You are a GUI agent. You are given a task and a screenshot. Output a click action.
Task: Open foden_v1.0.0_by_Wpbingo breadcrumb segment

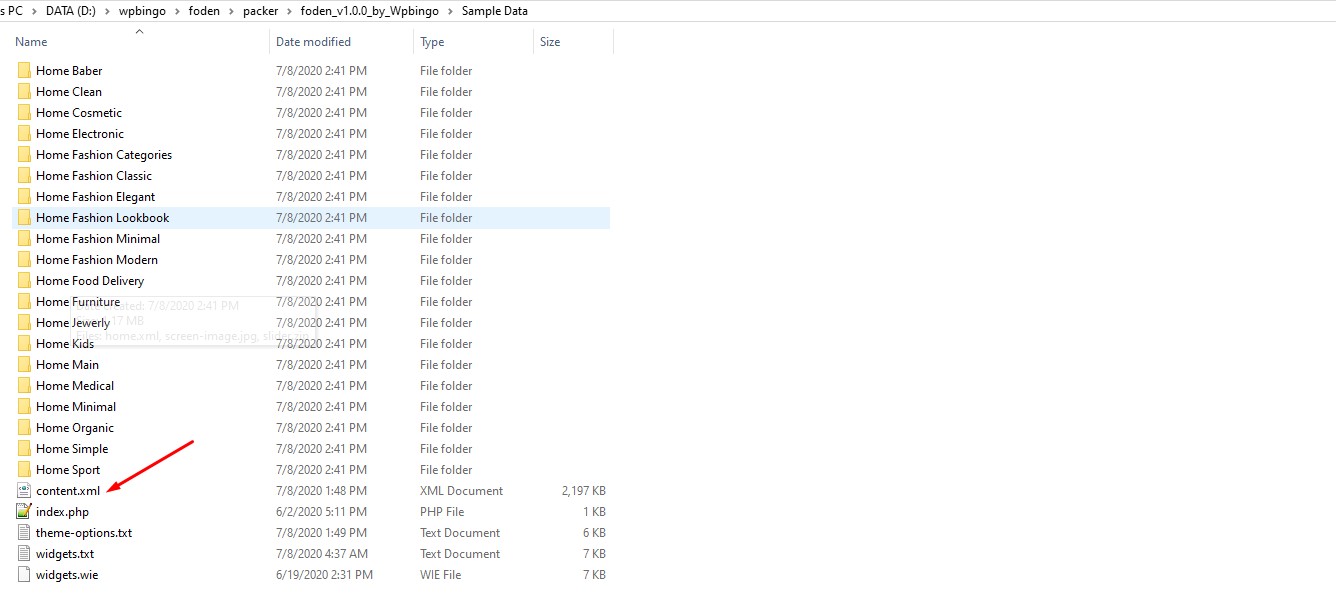369,11
